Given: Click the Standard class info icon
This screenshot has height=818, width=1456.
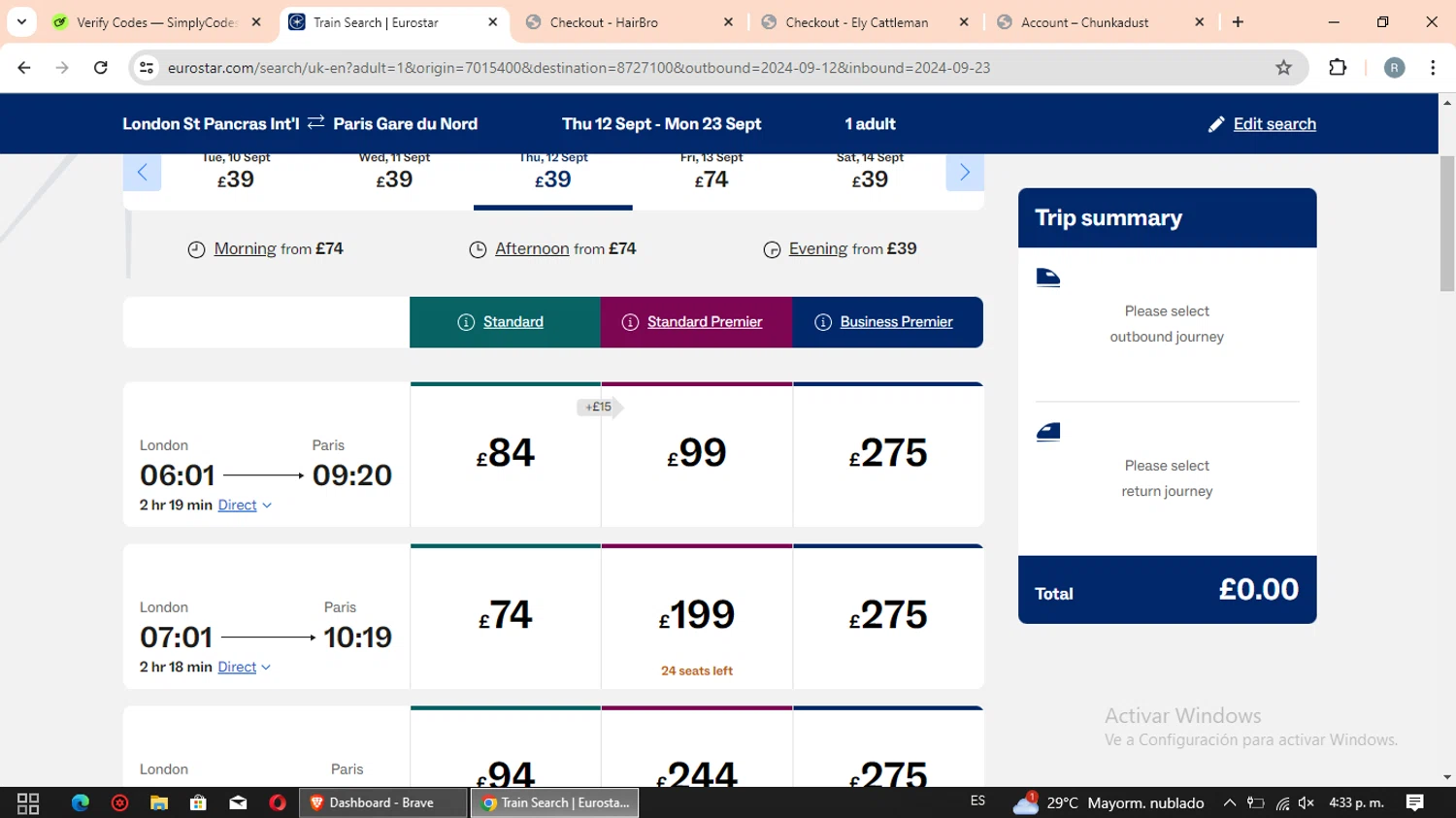Looking at the screenshot, I should [466, 322].
